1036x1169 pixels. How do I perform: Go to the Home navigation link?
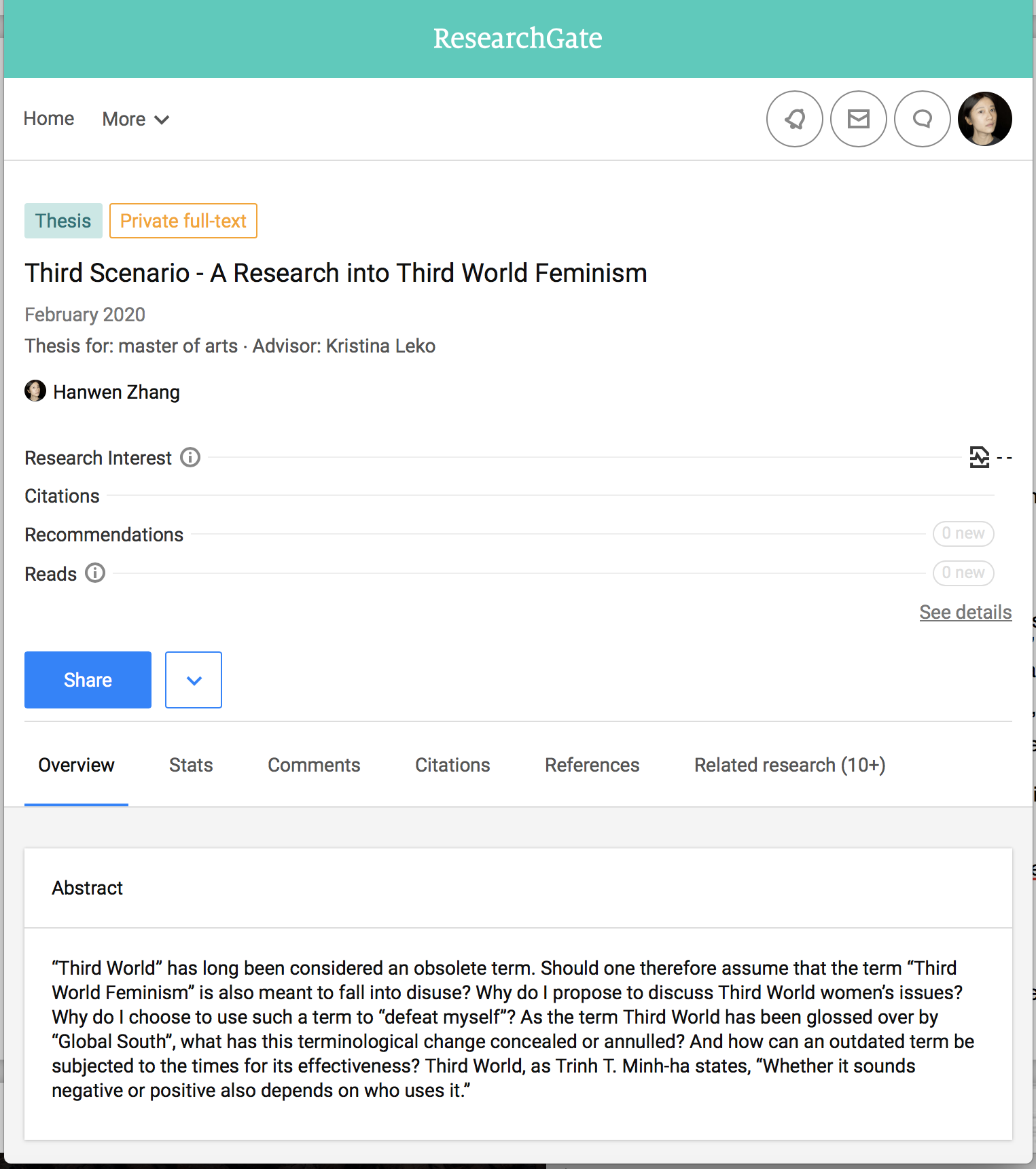click(x=49, y=119)
